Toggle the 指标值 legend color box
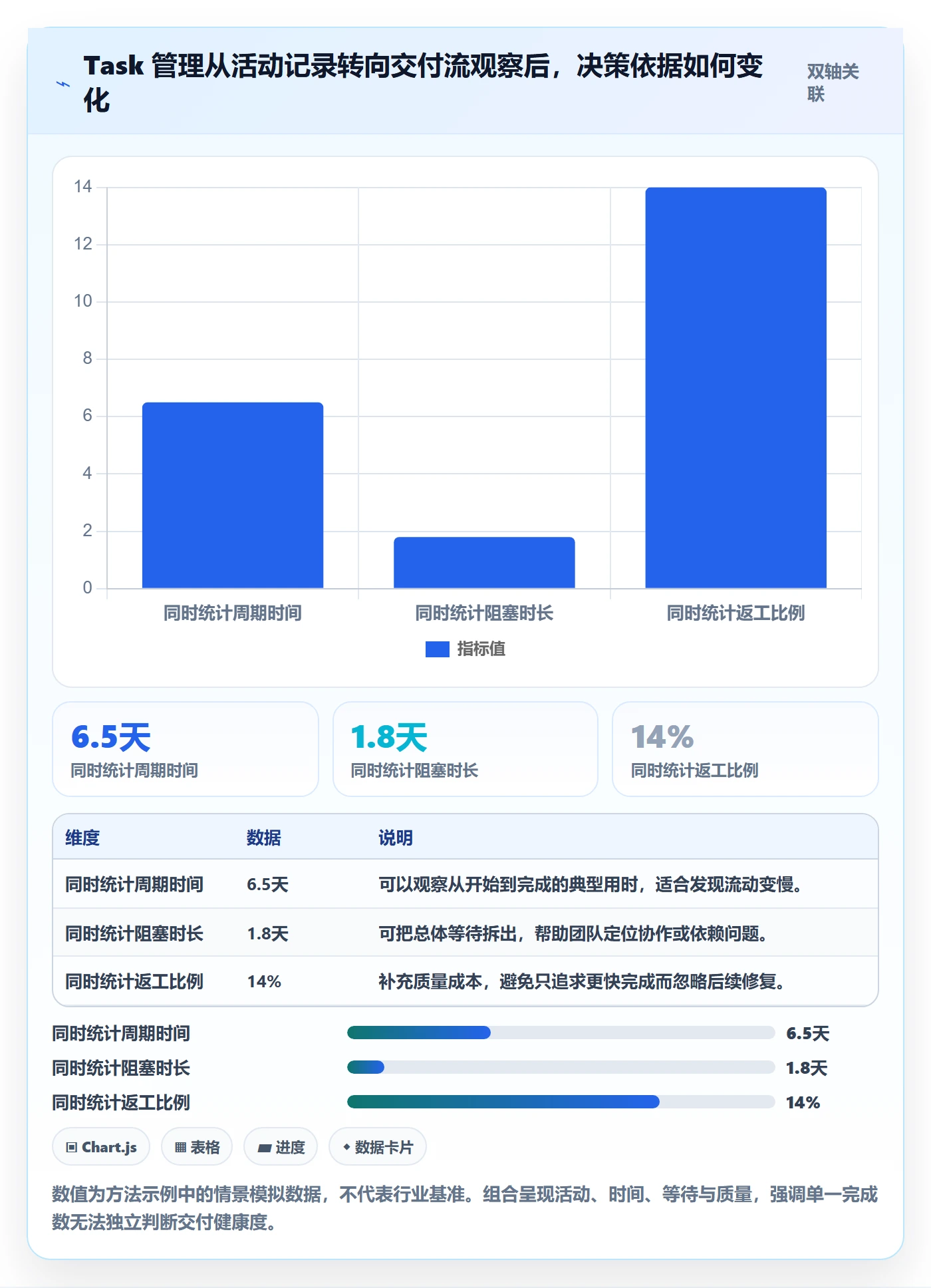Viewport: 931px width, 1288px height. (x=438, y=649)
